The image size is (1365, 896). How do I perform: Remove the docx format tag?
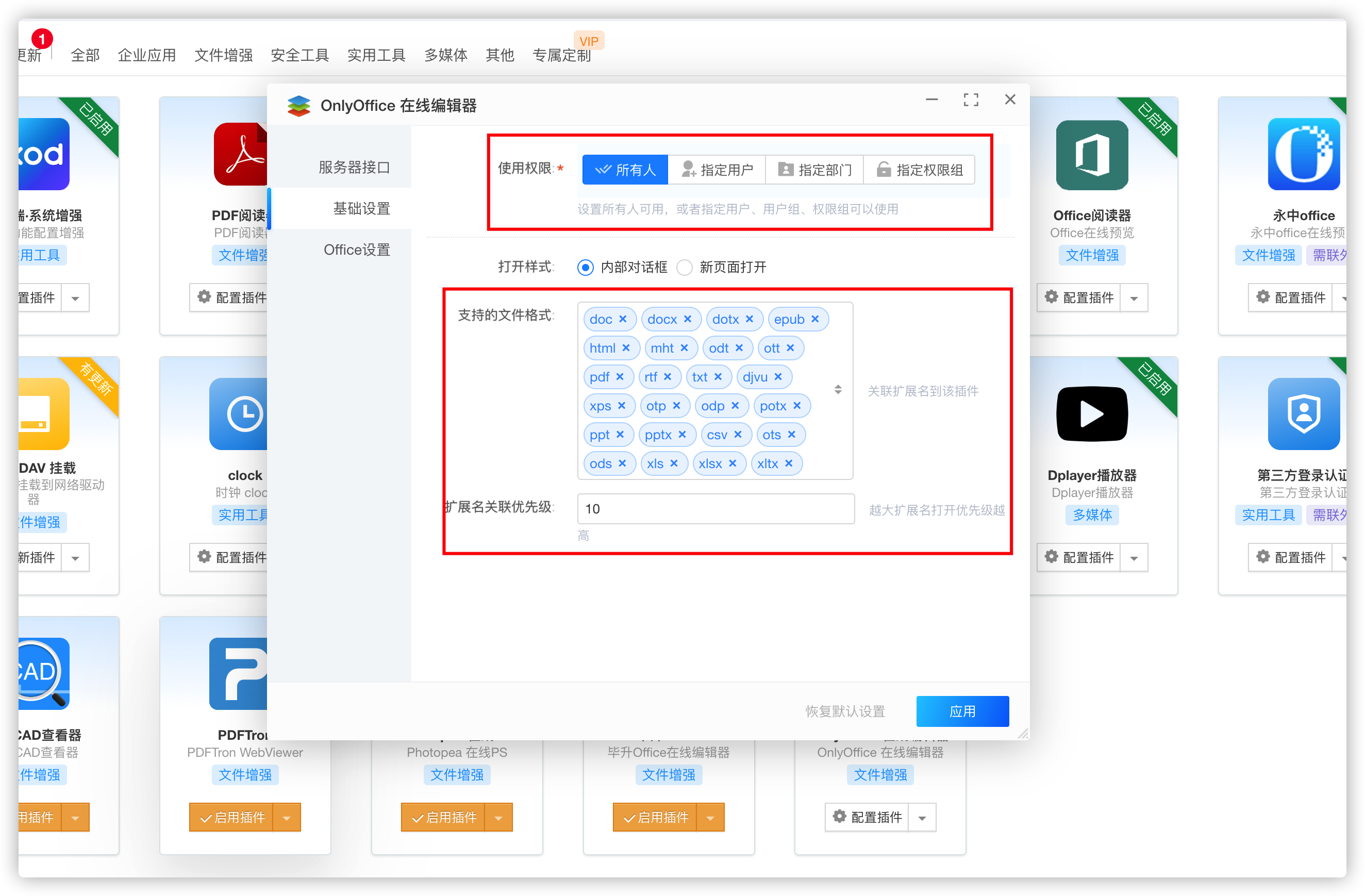click(x=688, y=319)
